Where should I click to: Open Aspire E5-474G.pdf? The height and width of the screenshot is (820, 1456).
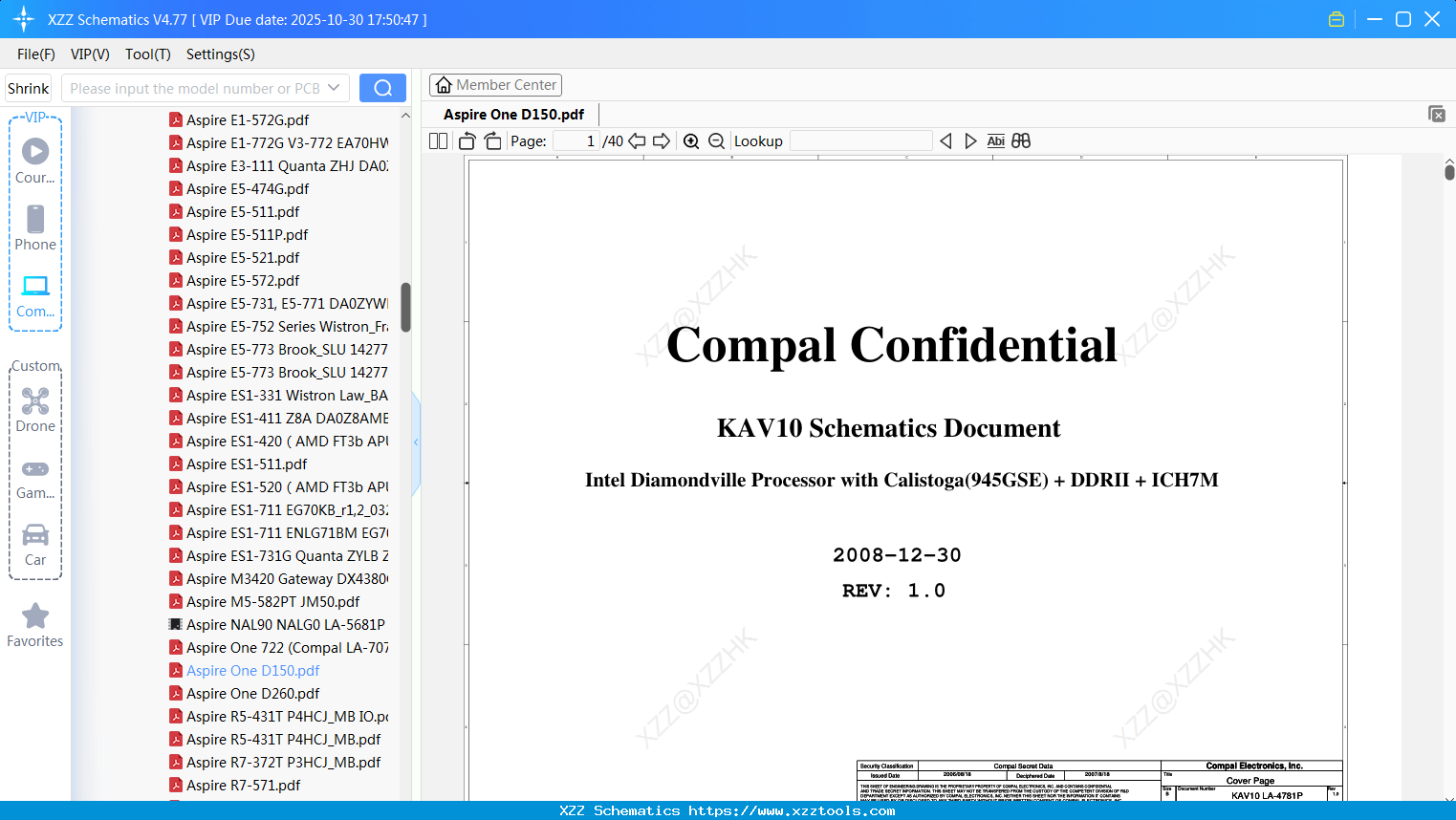click(248, 188)
